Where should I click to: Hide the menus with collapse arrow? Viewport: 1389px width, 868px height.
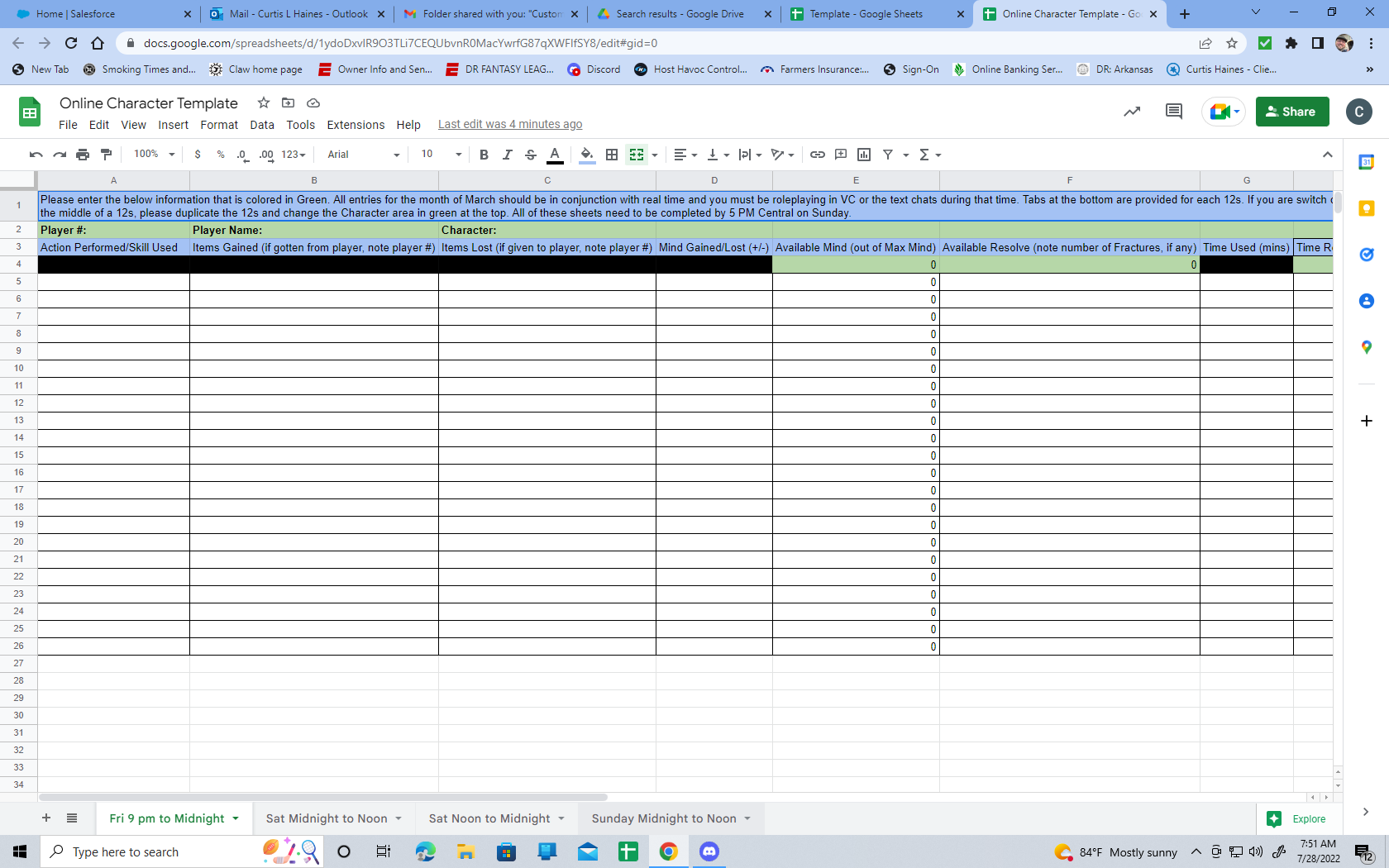click(1327, 155)
